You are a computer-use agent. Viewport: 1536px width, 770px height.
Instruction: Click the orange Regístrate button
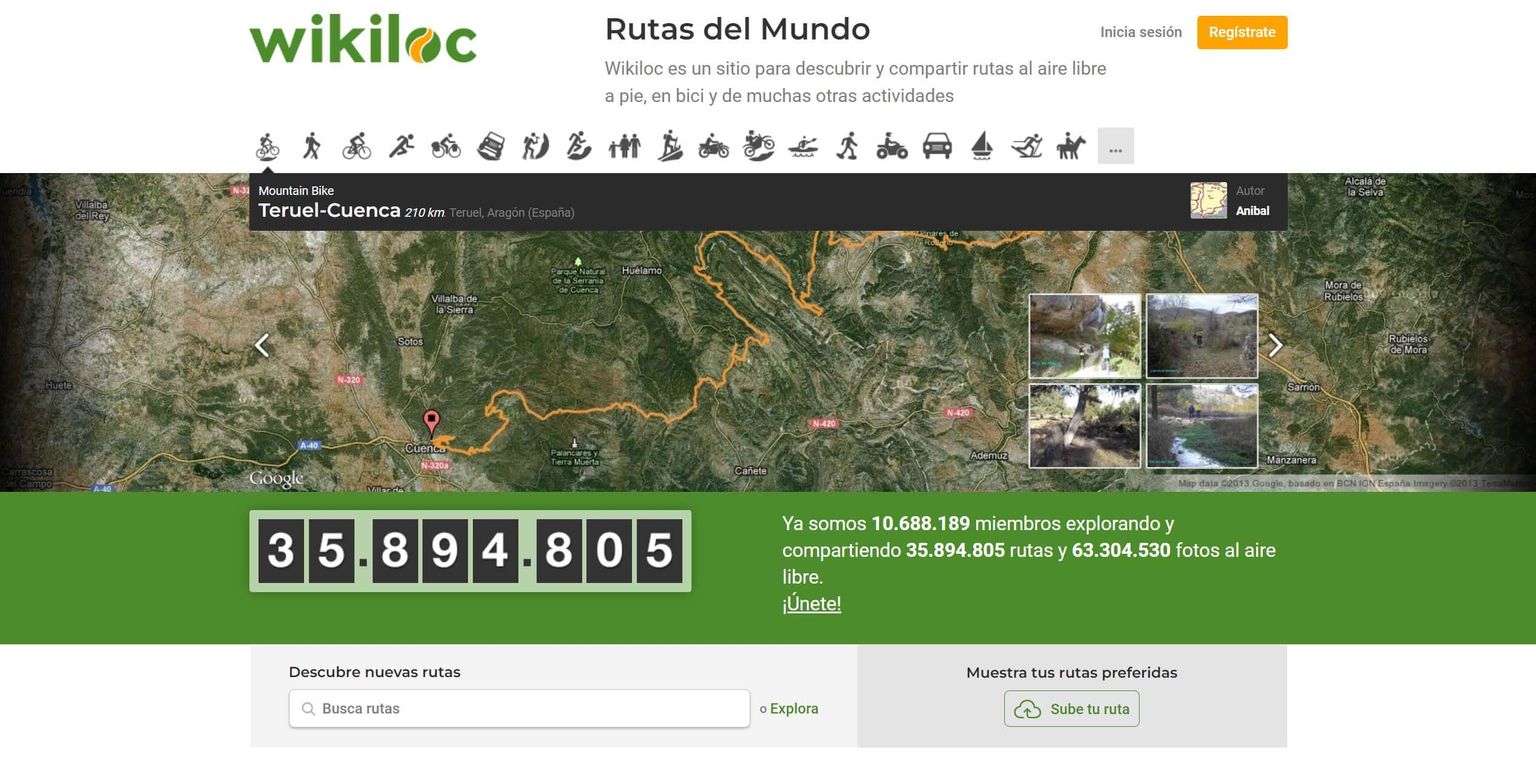(x=1242, y=32)
